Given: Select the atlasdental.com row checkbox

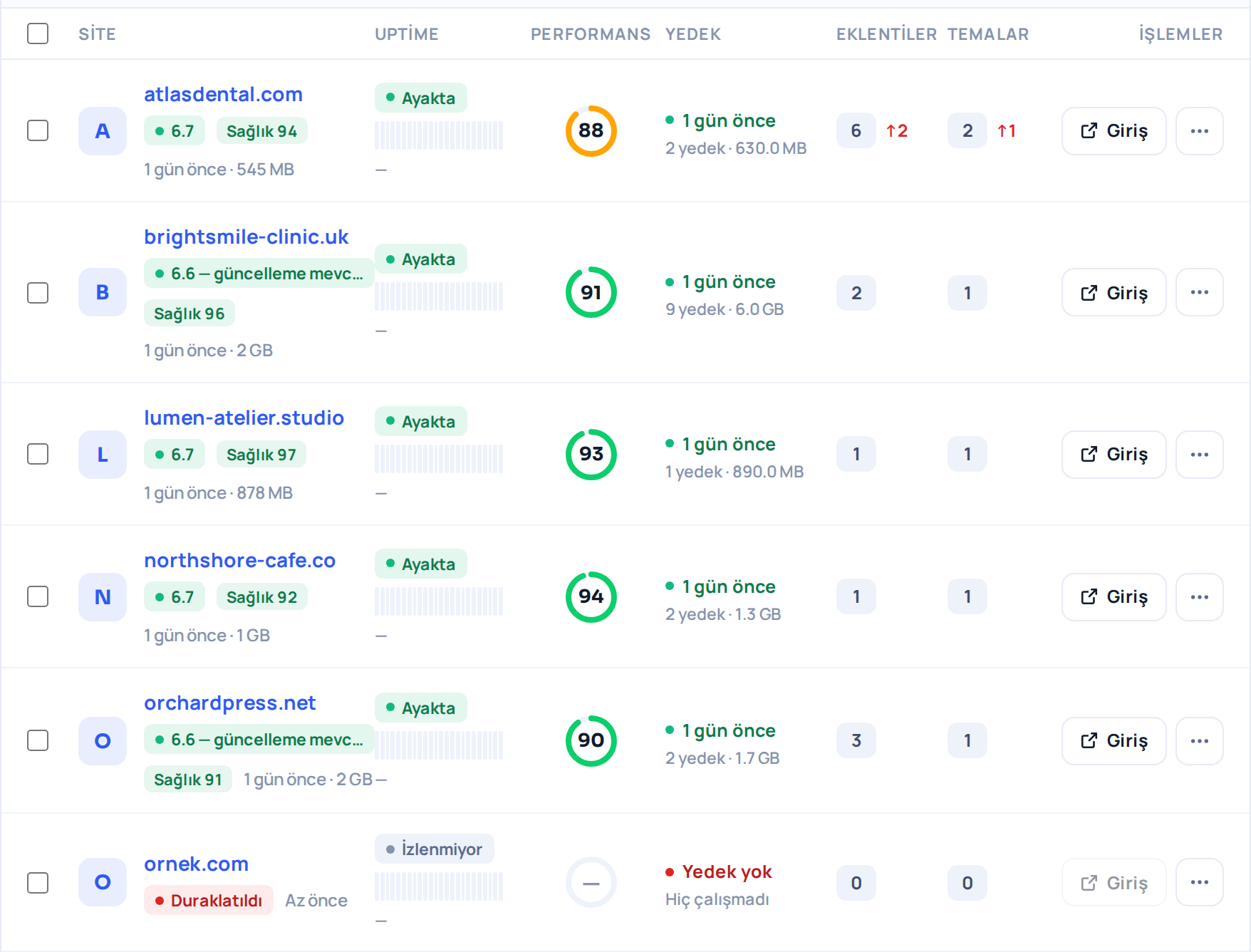Looking at the screenshot, I should click(38, 130).
